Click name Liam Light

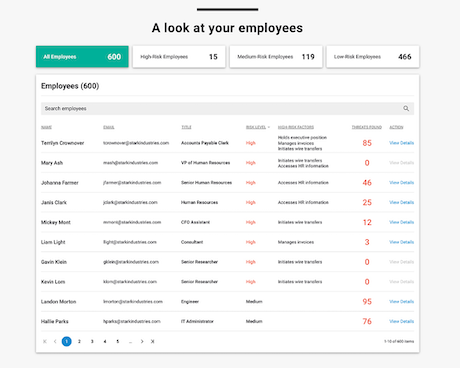coord(53,242)
